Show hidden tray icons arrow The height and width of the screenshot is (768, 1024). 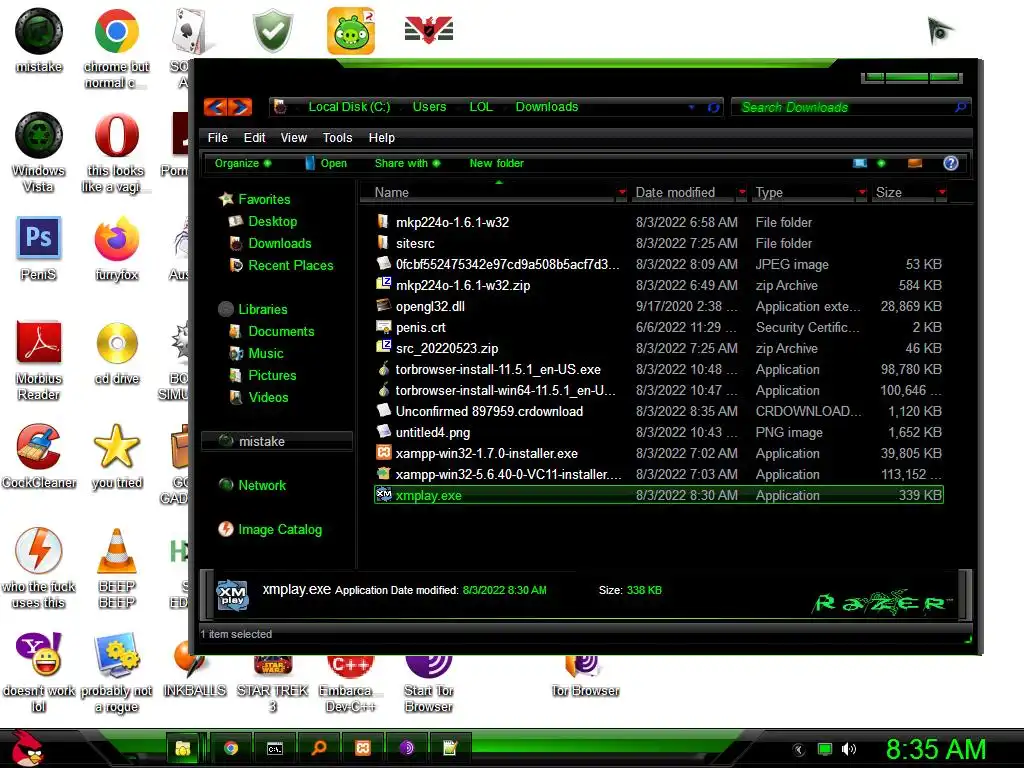pyautogui.click(x=799, y=750)
